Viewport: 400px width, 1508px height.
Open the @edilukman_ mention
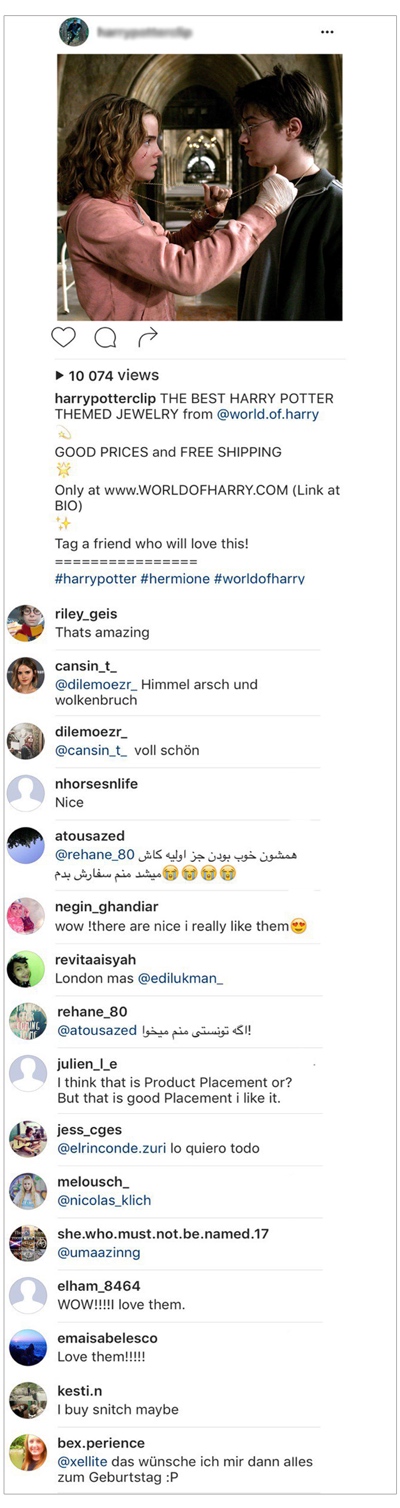(180, 978)
